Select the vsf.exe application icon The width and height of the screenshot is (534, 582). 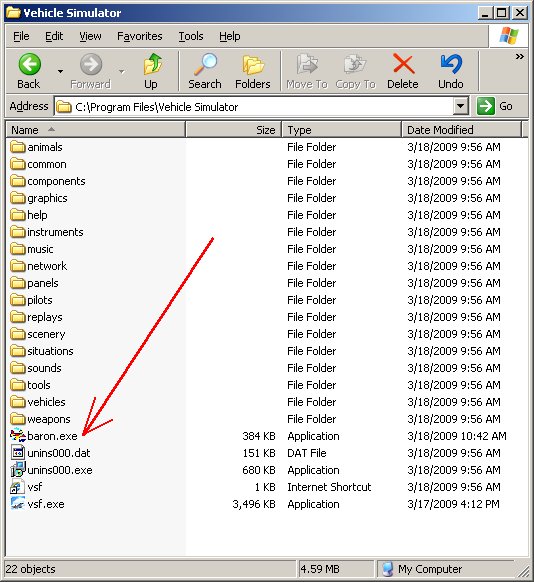coord(18,504)
